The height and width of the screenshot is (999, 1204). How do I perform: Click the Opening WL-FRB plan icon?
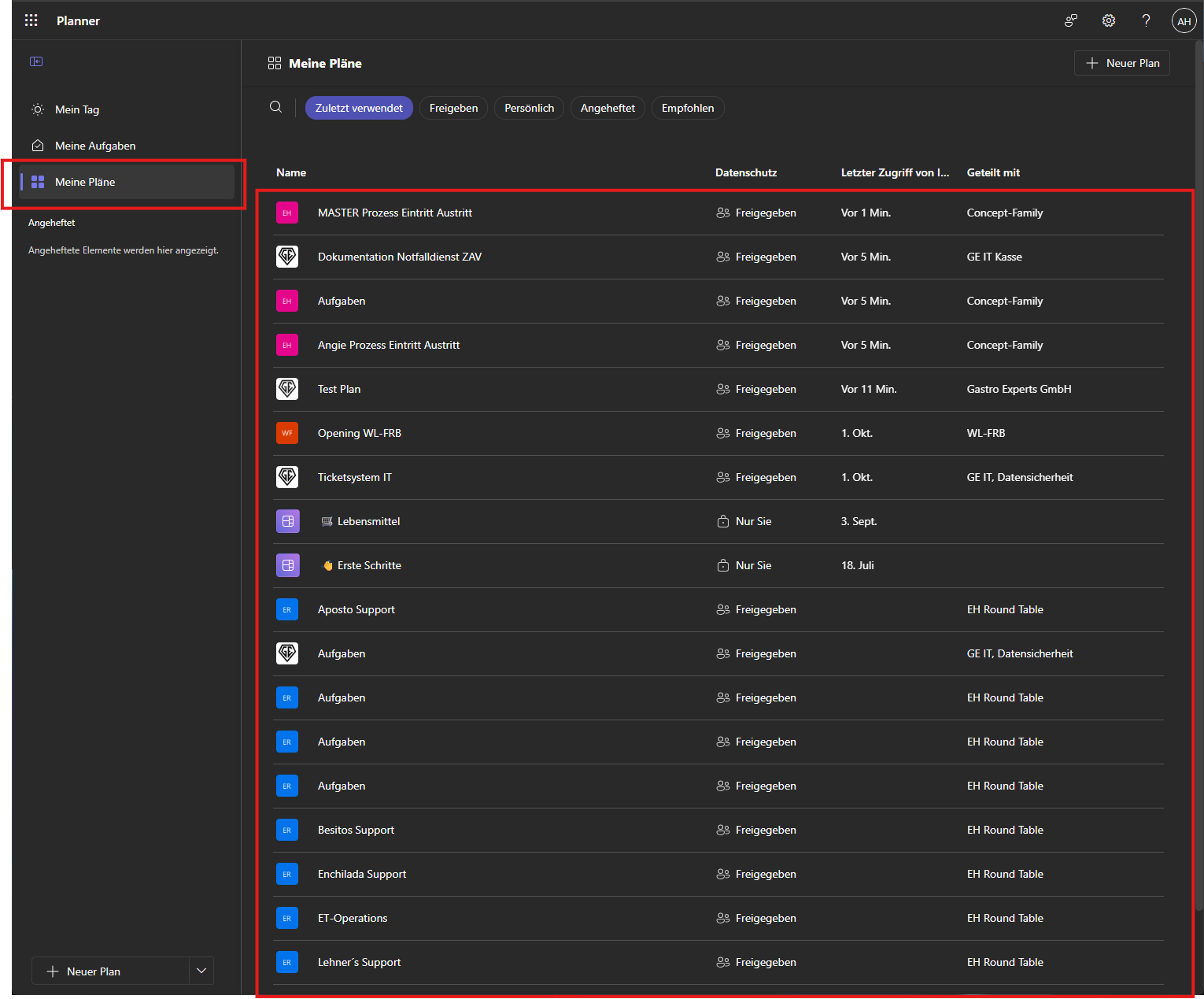[x=287, y=433]
